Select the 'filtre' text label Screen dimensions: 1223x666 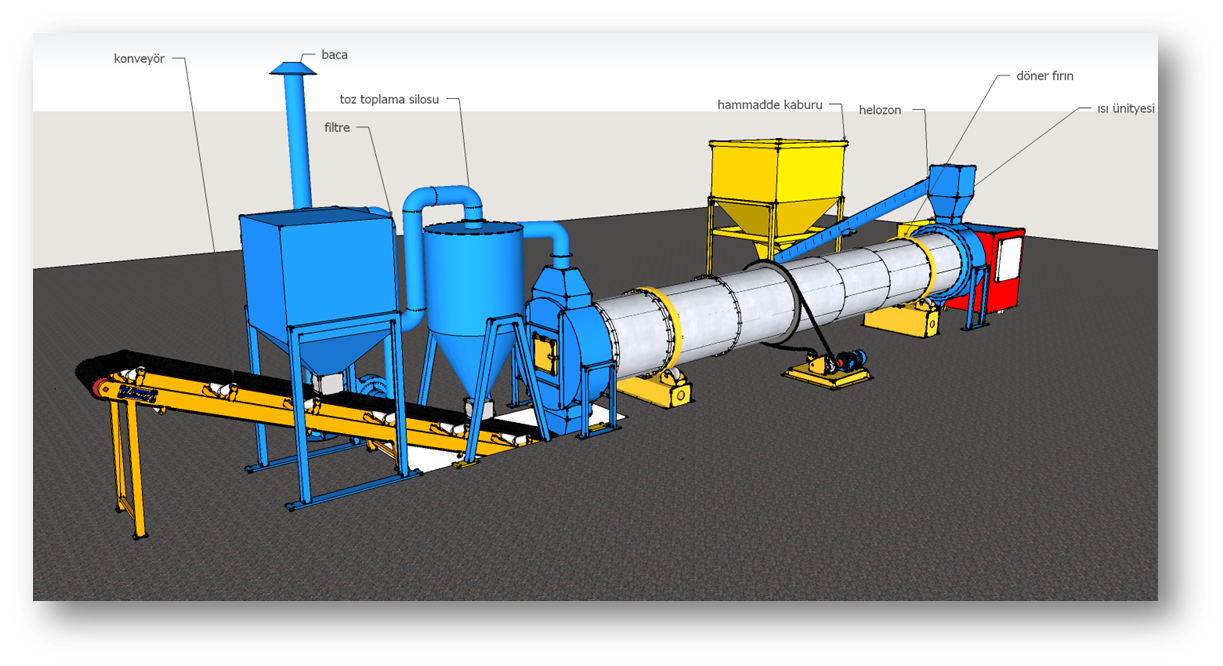tap(337, 128)
